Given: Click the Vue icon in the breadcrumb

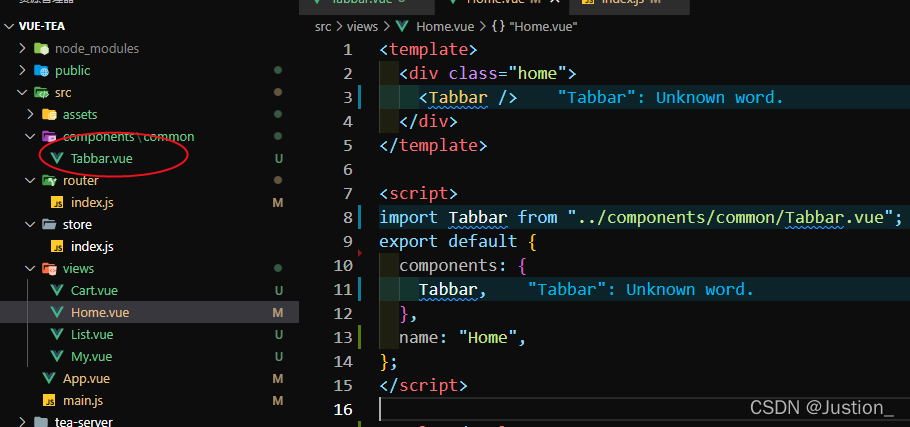Looking at the screenshot, I should click(x=403, y=26).
